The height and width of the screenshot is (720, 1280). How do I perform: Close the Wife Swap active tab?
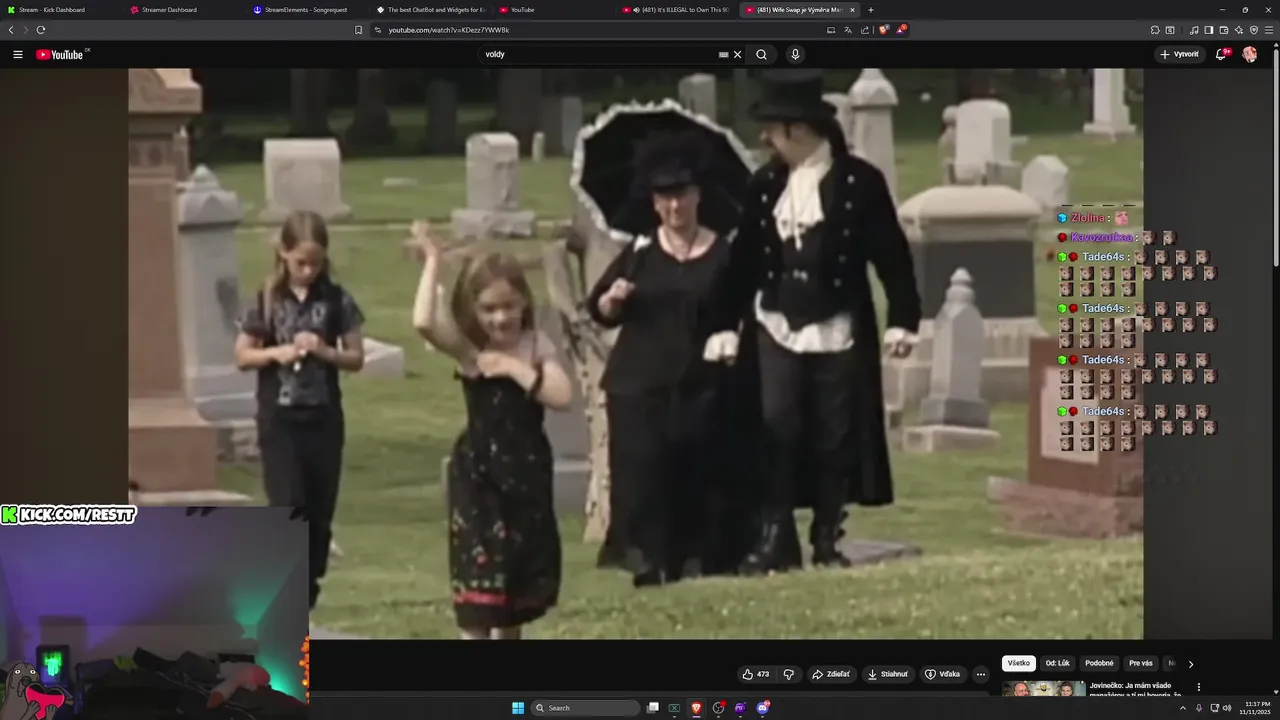coord(853,10)
